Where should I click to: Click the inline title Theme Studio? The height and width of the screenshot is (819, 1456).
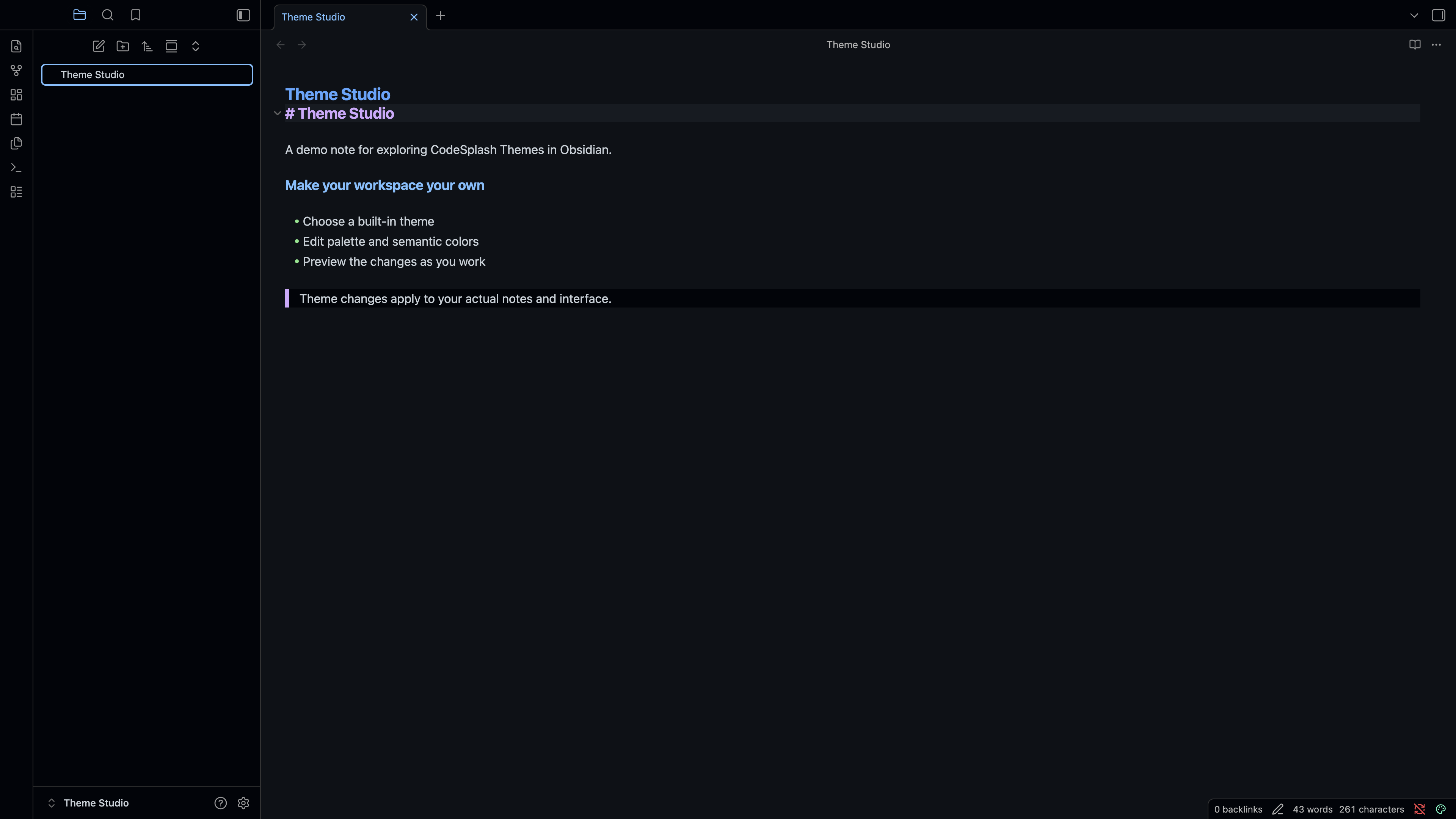click(x=337, y=94)
